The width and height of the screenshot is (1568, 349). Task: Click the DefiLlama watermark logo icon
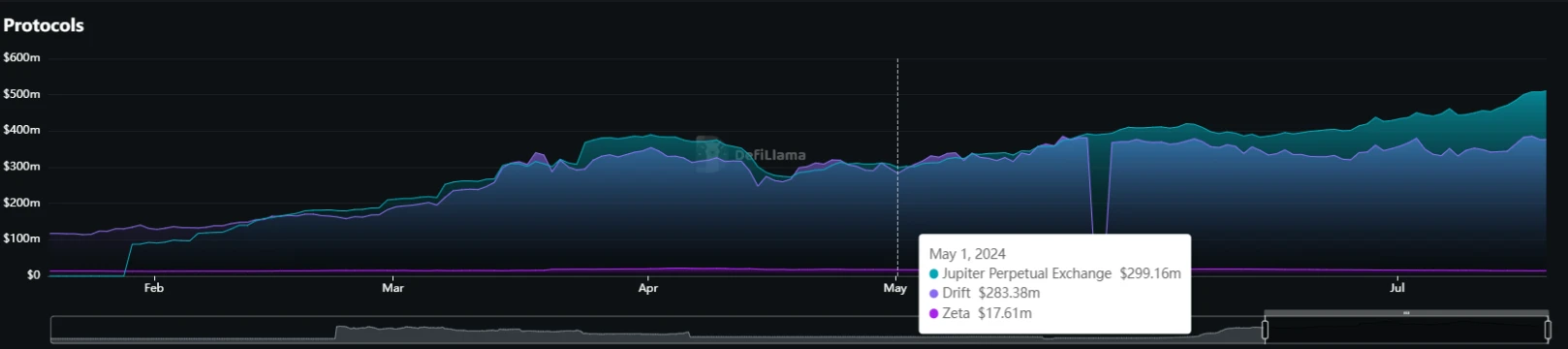(709, 153)
